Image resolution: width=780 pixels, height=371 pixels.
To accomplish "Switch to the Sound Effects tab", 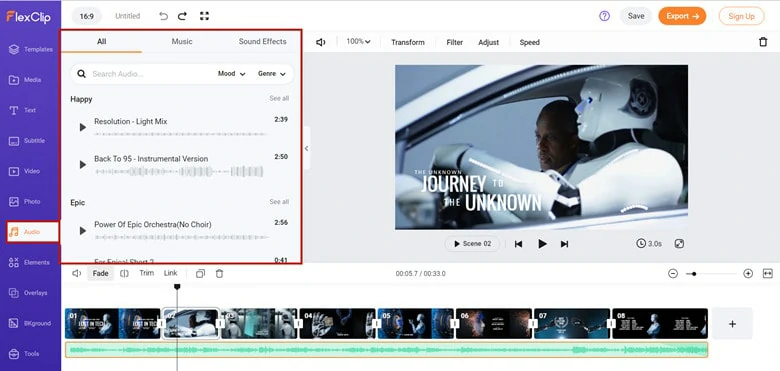I will click(262, 42).
